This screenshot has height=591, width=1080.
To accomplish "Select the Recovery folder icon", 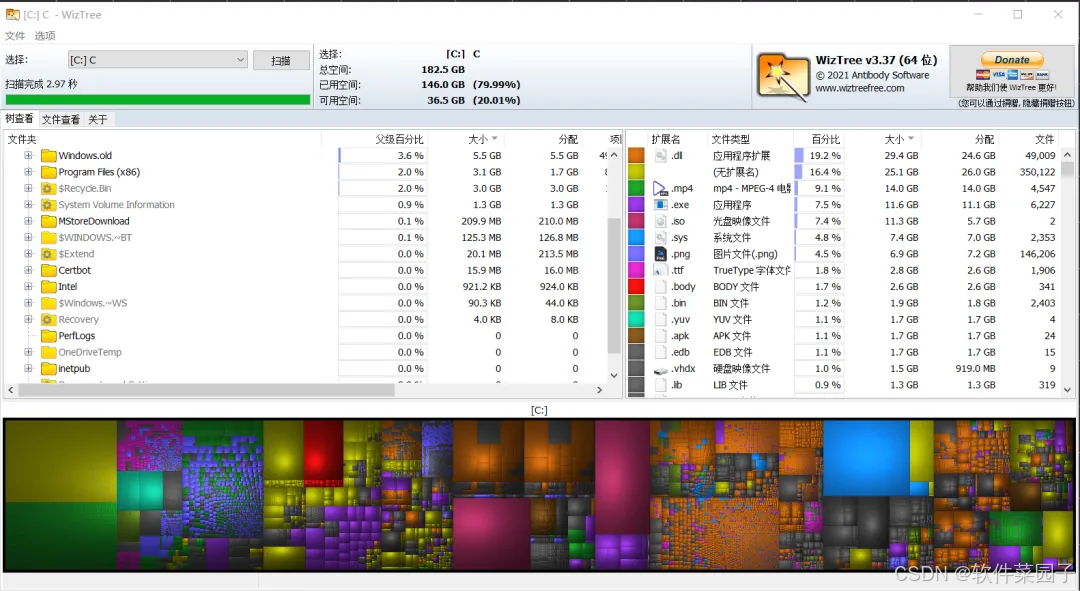I will pos(48,320).
